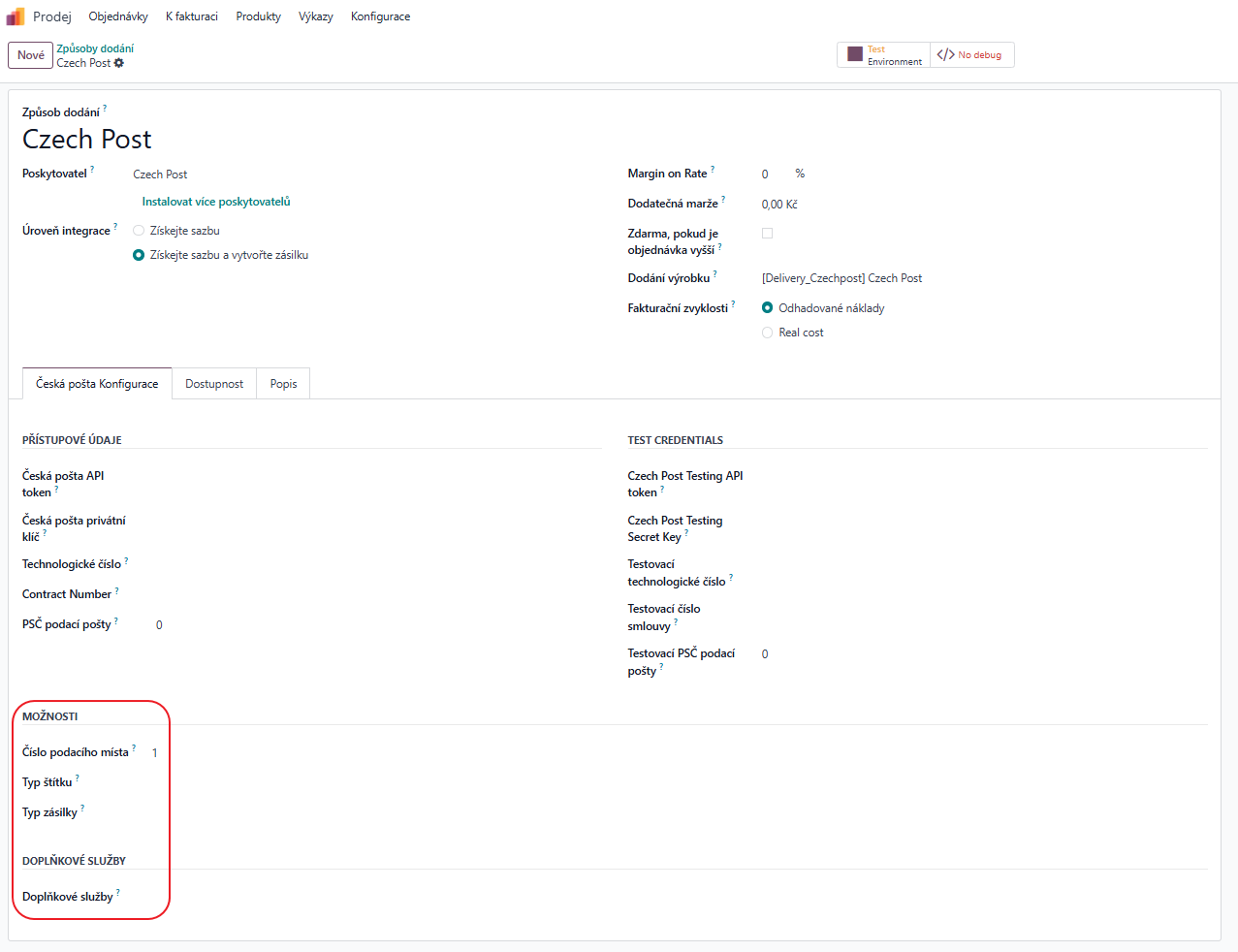Click the Prodej app title
This screenshot has height=952, width=1238.
(x=52, y=16)
